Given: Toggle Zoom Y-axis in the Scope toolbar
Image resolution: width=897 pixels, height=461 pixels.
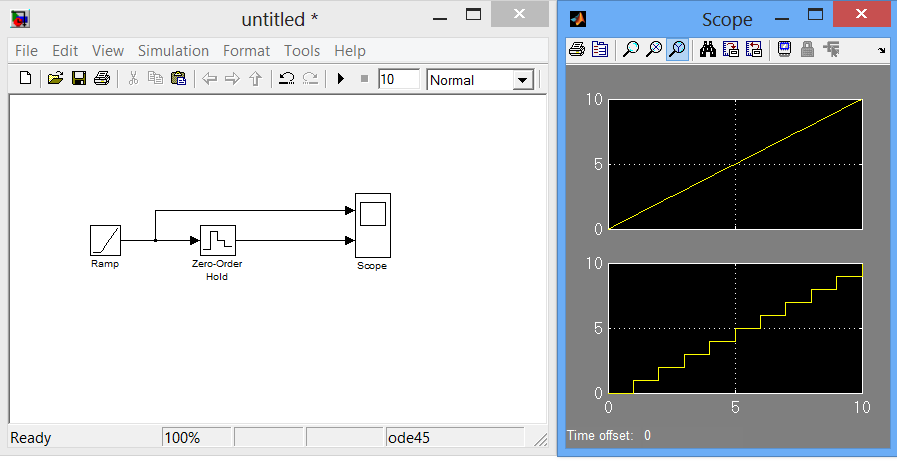Looking at the screenshot, I should (x=677, y=50).
